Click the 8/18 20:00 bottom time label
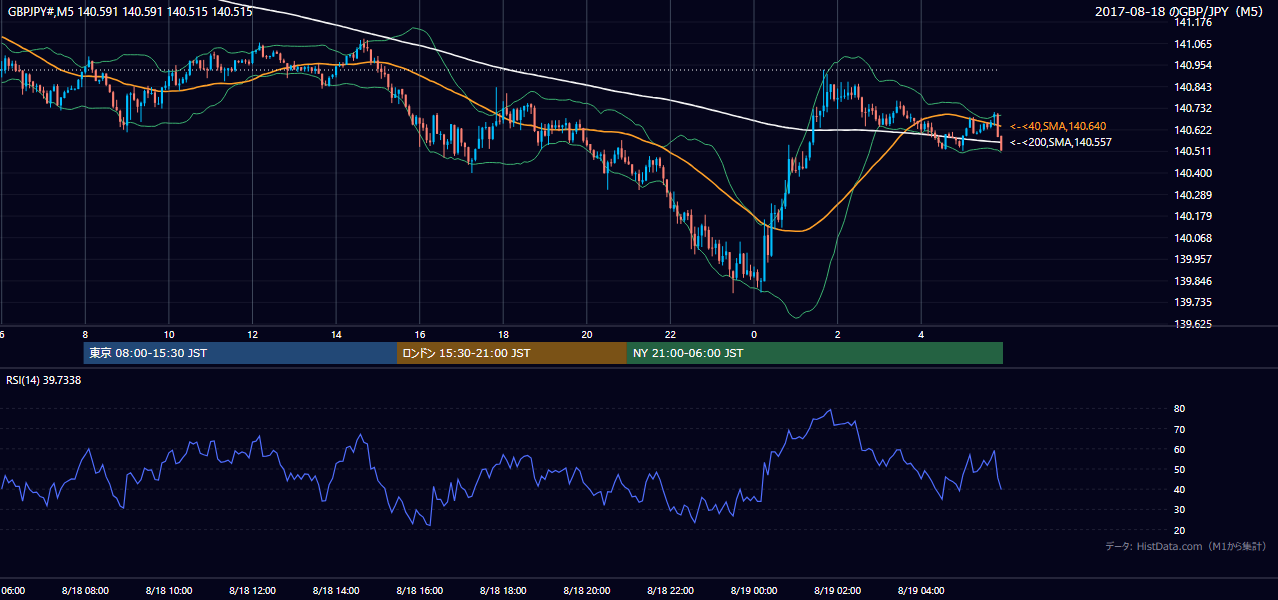The height and width of the screenshot is (600, 1278). tap(587, 591)
